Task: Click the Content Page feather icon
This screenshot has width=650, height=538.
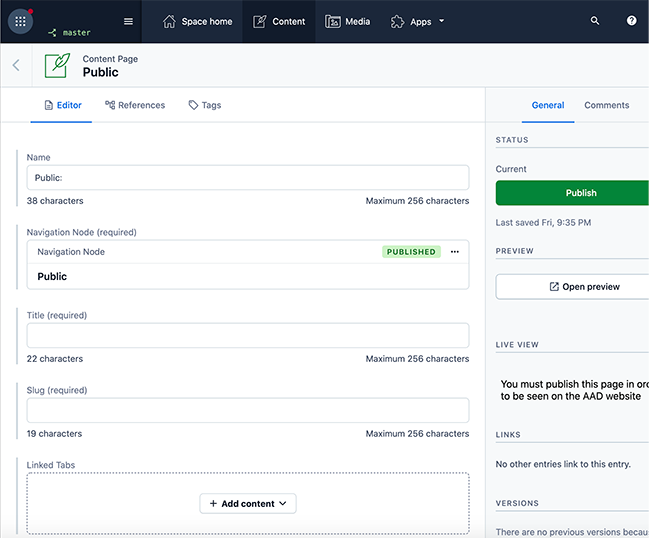Action: 57,65
